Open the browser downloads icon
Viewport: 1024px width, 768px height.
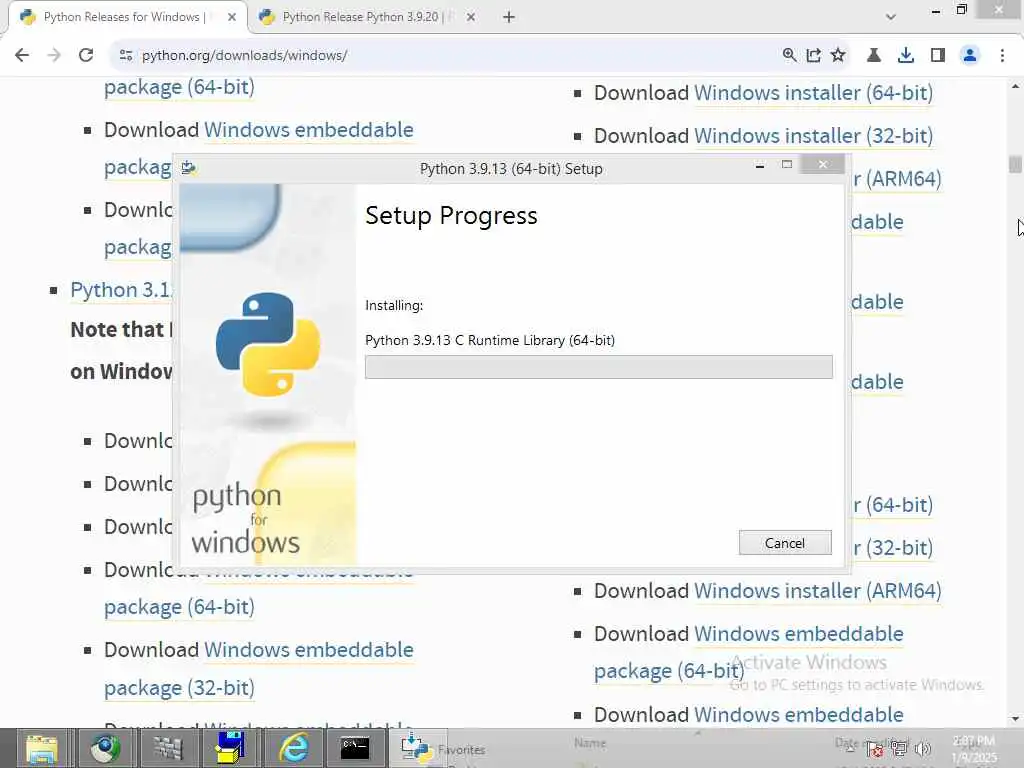click(x=905, y=55)
